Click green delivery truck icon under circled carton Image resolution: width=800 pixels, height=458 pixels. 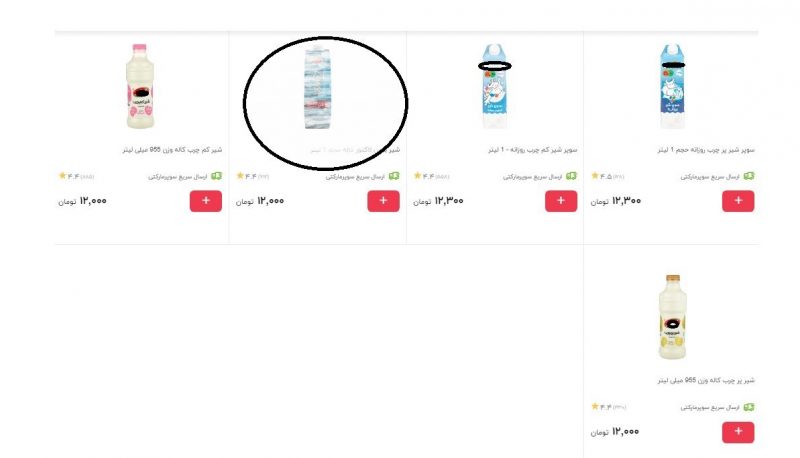click(x=394, y=176)
